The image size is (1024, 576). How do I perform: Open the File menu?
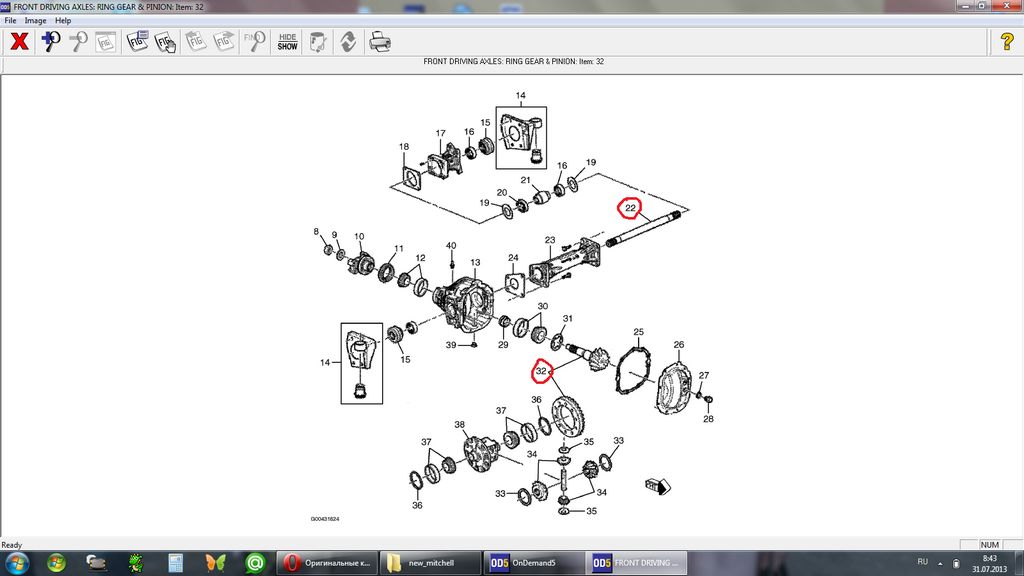tap(11, 20)
